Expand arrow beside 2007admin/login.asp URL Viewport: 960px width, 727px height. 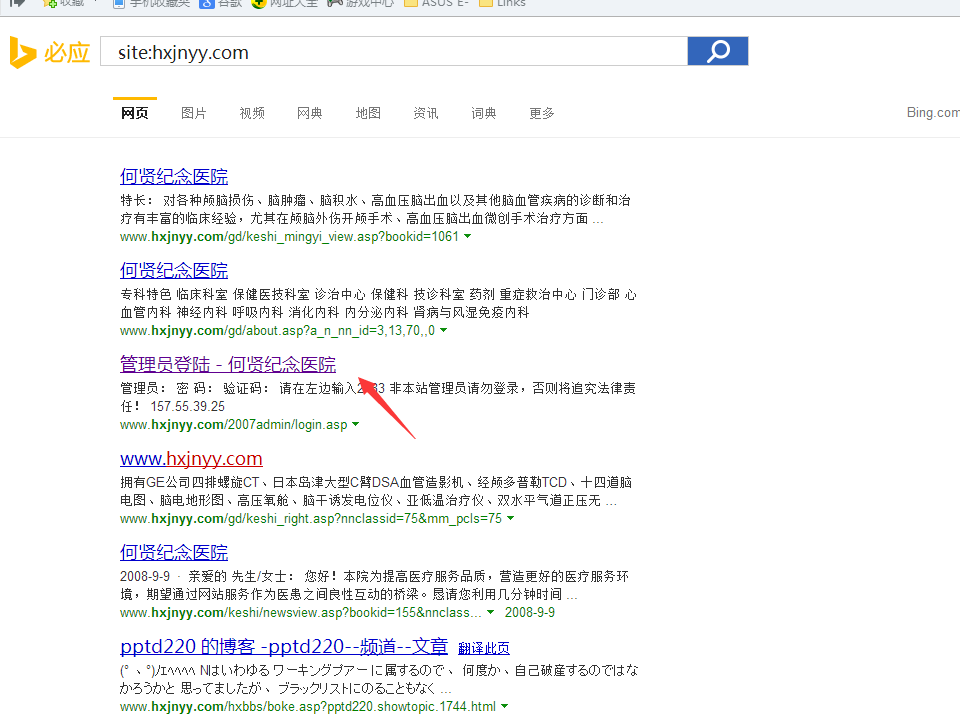(x=356, y=424)
